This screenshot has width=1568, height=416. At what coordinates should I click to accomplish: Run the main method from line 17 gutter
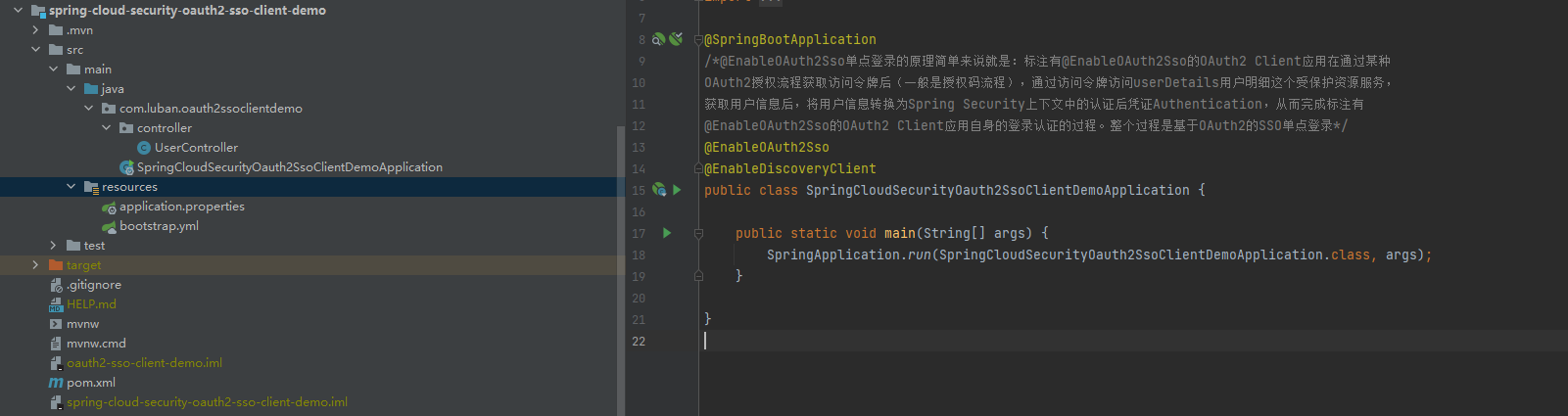click(x=667, y=233)
